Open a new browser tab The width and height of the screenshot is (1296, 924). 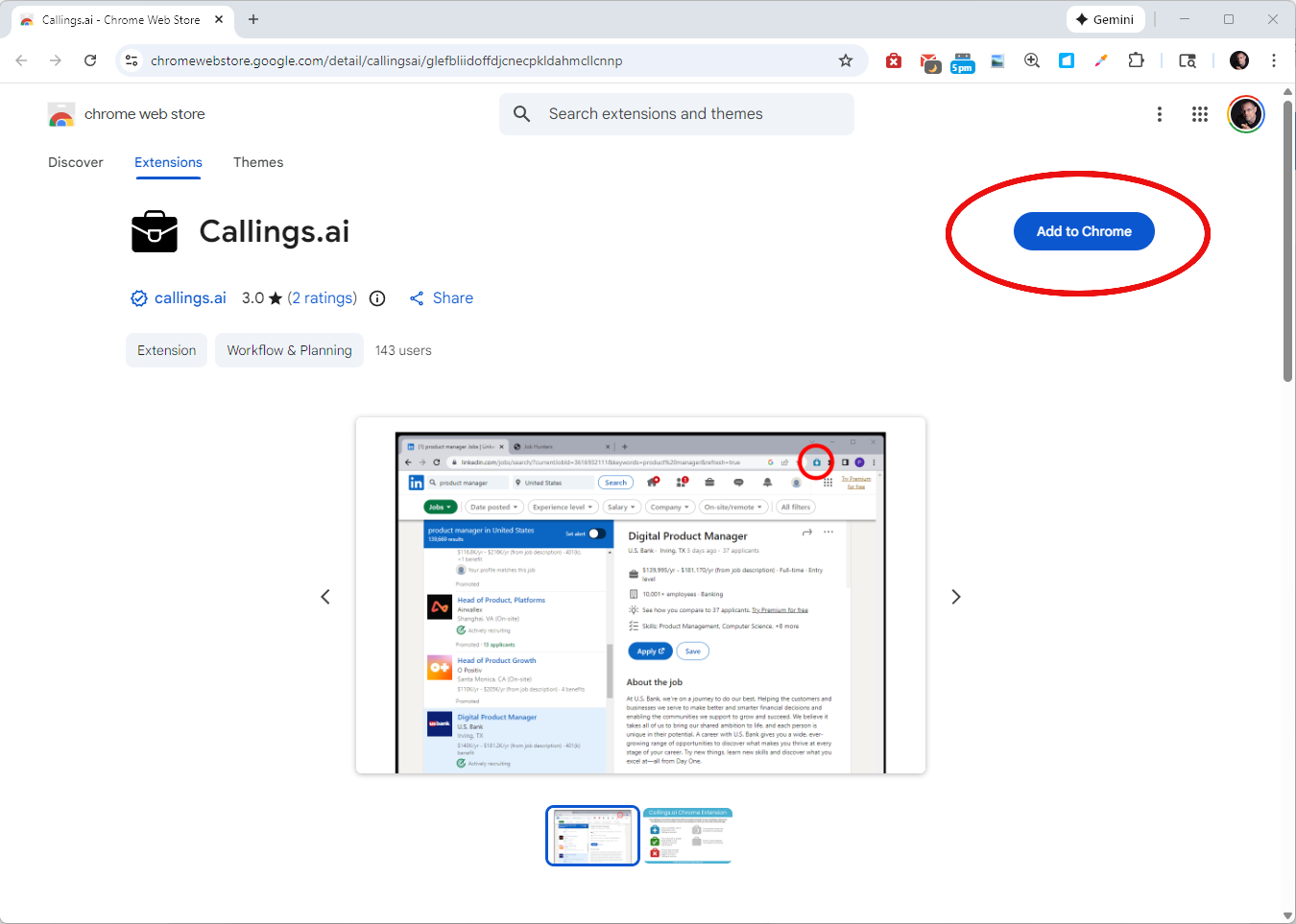(253, 19)
